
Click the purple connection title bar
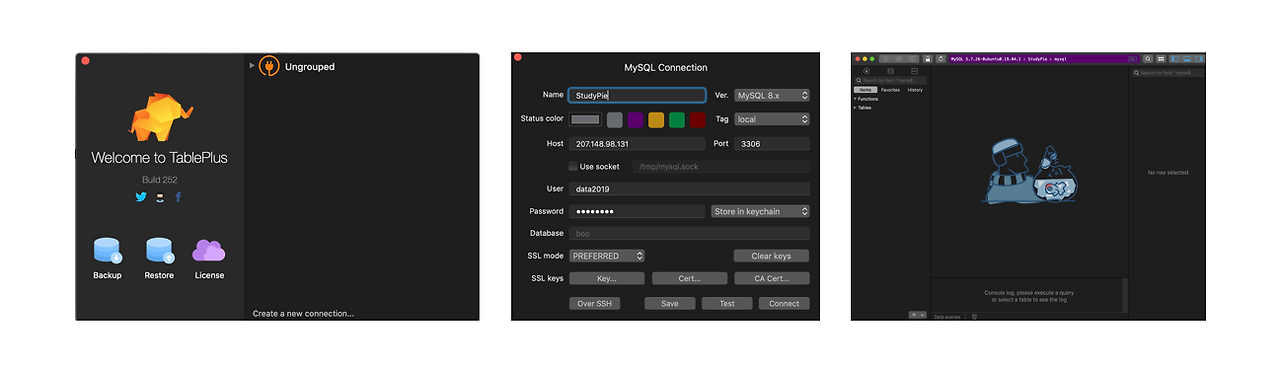pos(1044,59)
